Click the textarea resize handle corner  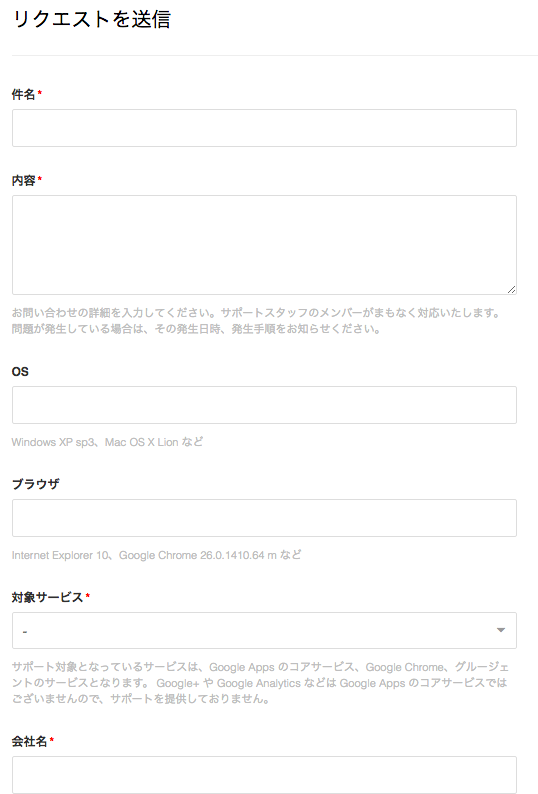[x=511, y=290]
